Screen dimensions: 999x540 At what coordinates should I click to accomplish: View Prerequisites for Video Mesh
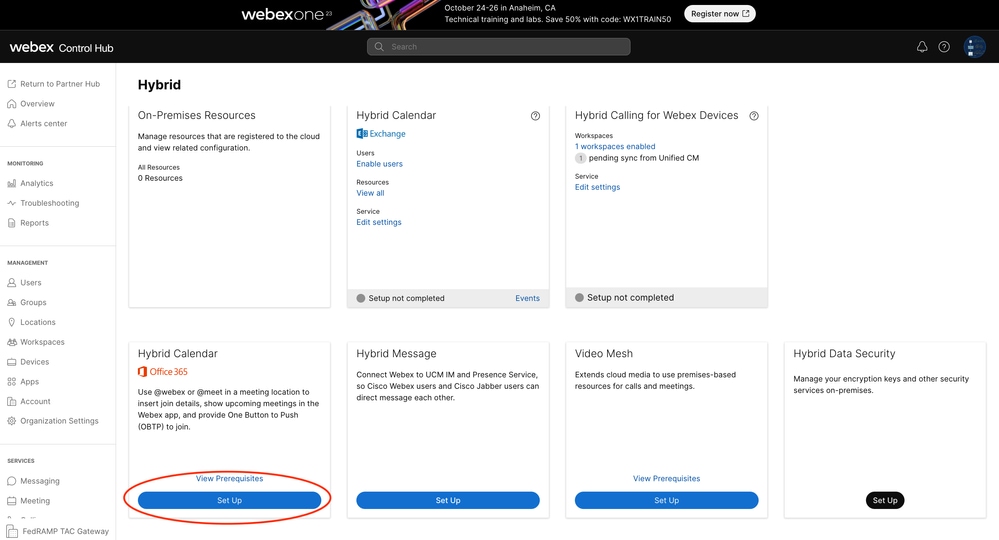[666, 478]
